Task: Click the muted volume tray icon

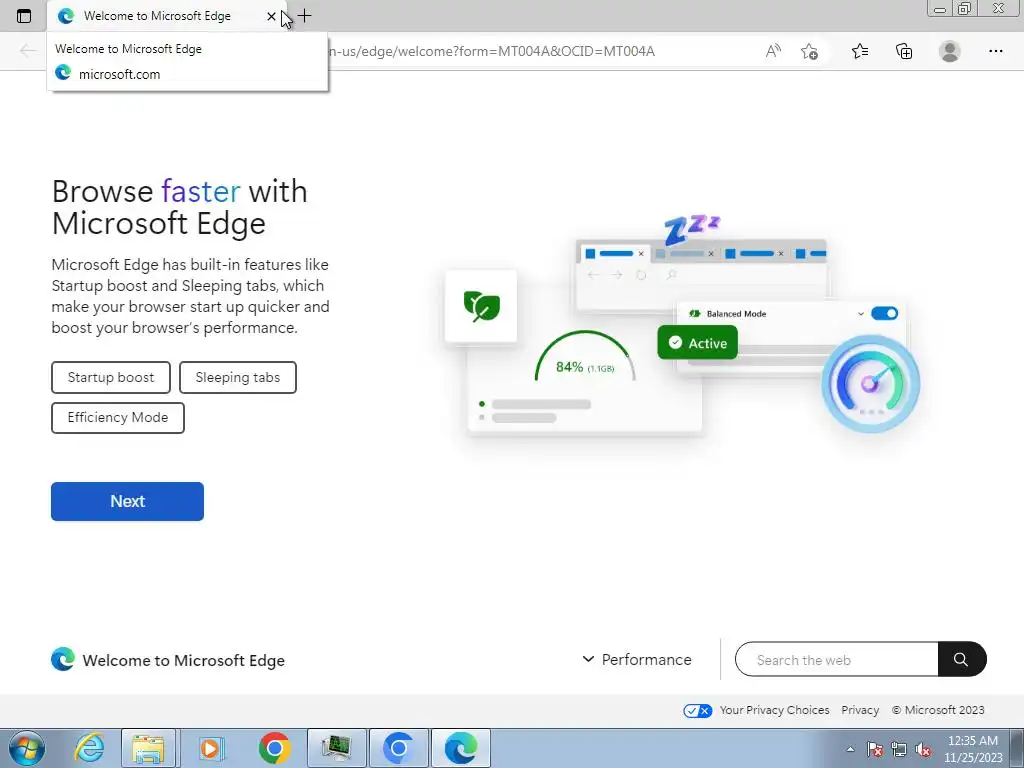Action: 923,749
